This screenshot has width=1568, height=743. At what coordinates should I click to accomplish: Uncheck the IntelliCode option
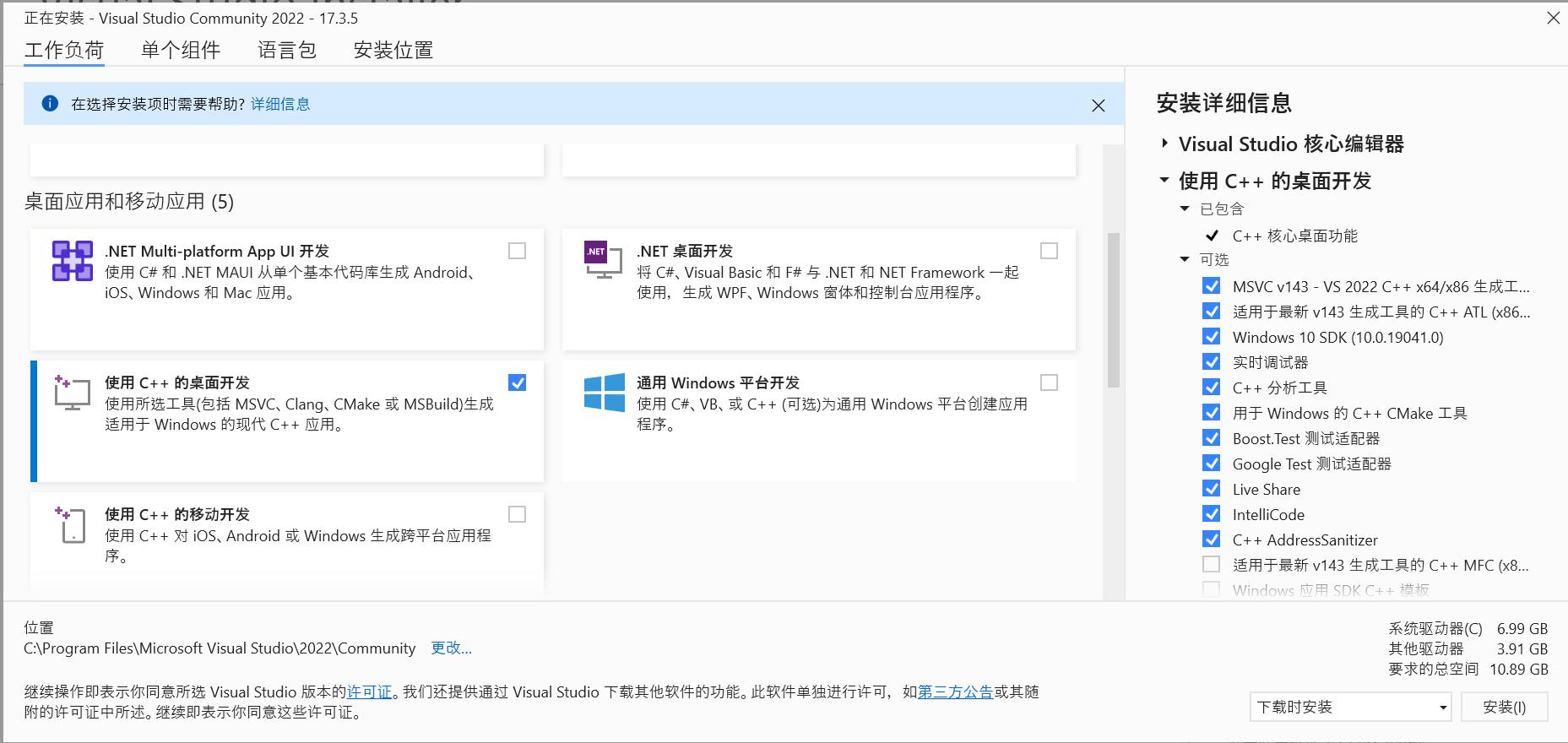pos(1212,514)
